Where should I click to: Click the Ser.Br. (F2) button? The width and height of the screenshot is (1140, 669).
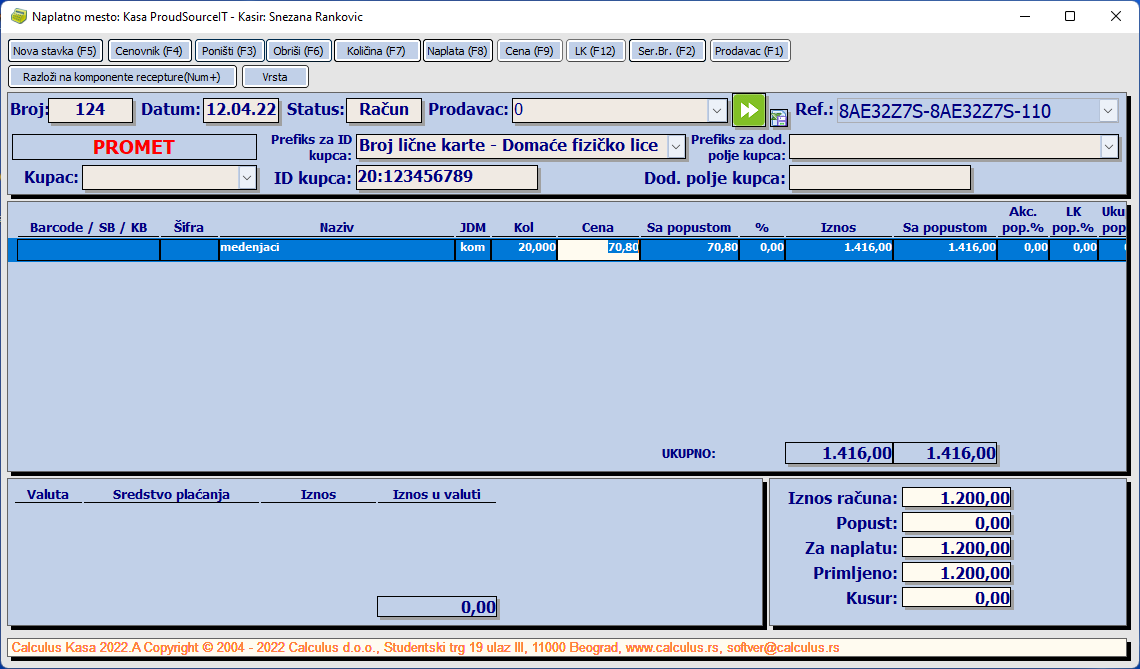coord(667,51)
